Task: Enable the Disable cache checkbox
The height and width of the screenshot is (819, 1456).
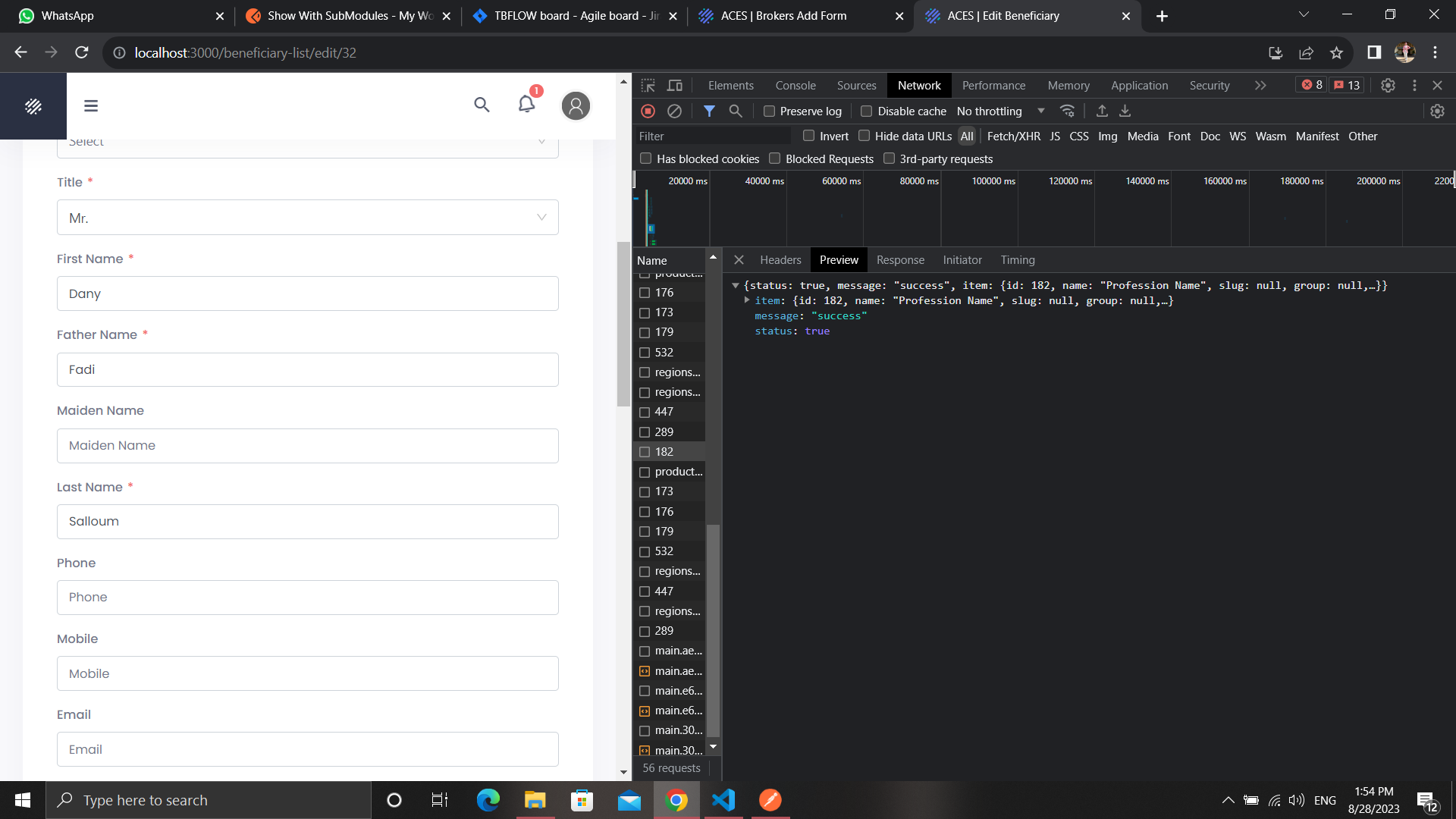Action: click(x=866, y=111)
